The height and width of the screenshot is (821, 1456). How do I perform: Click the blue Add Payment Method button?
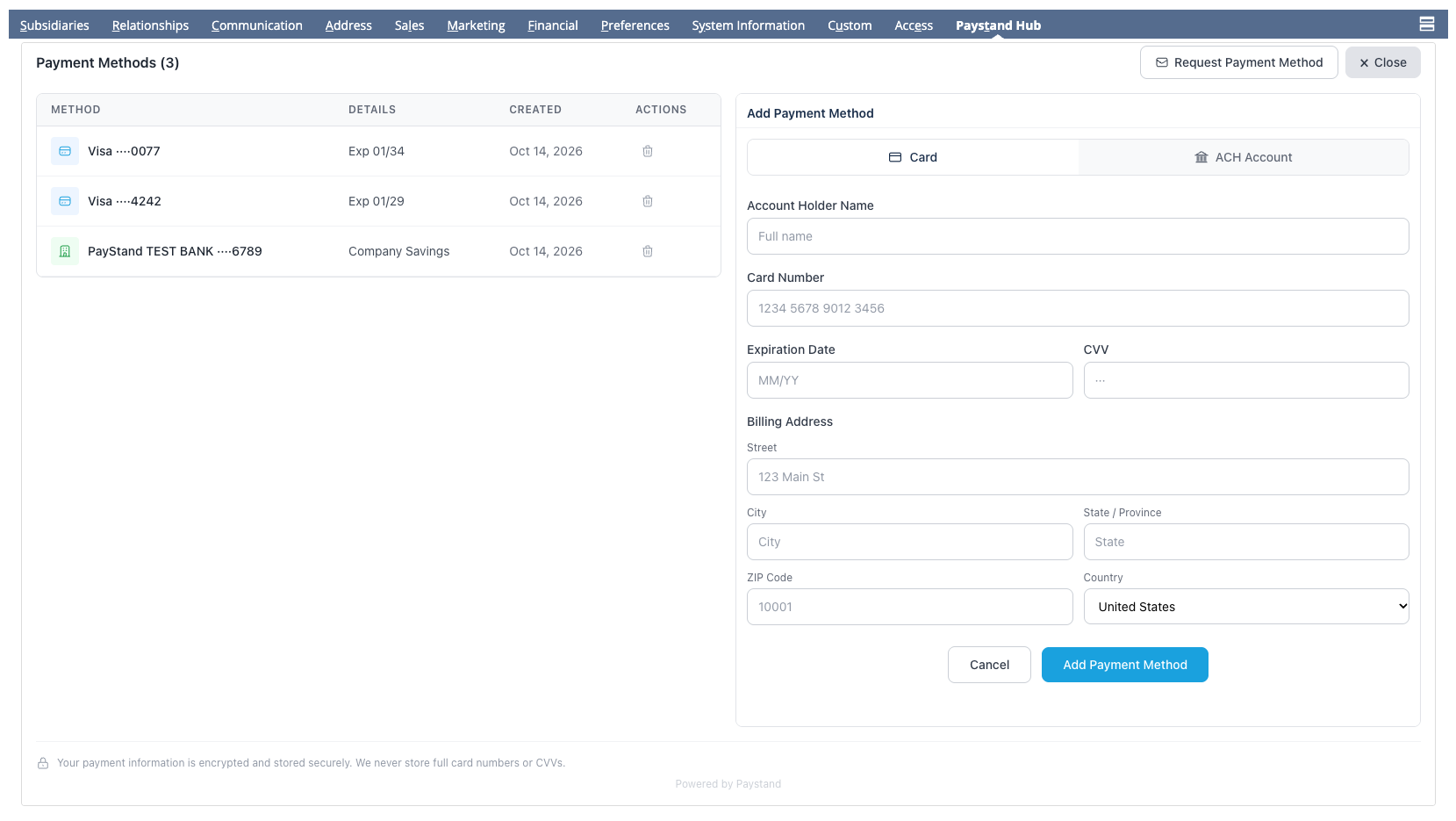tap(1125, 665)
